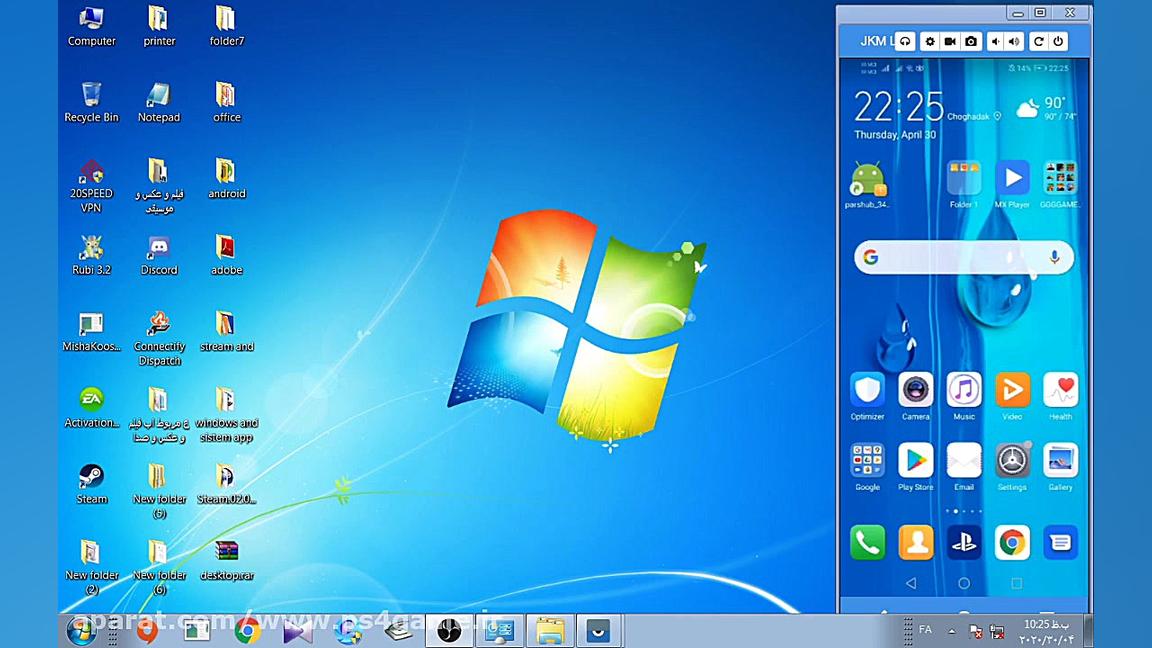Select the Computer desktop icon
This screenshot has height=648, width=1152.
point(91,26)
